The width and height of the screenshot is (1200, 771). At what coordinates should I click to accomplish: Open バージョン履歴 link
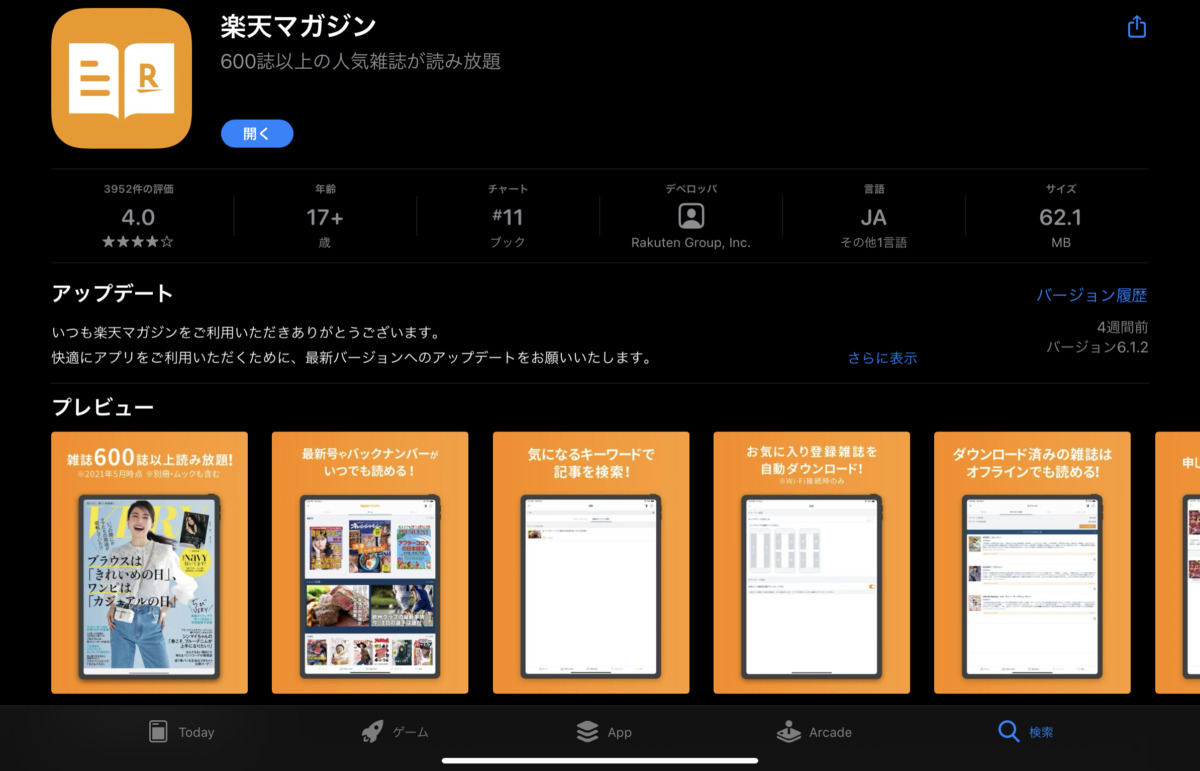coord(1091,295)
